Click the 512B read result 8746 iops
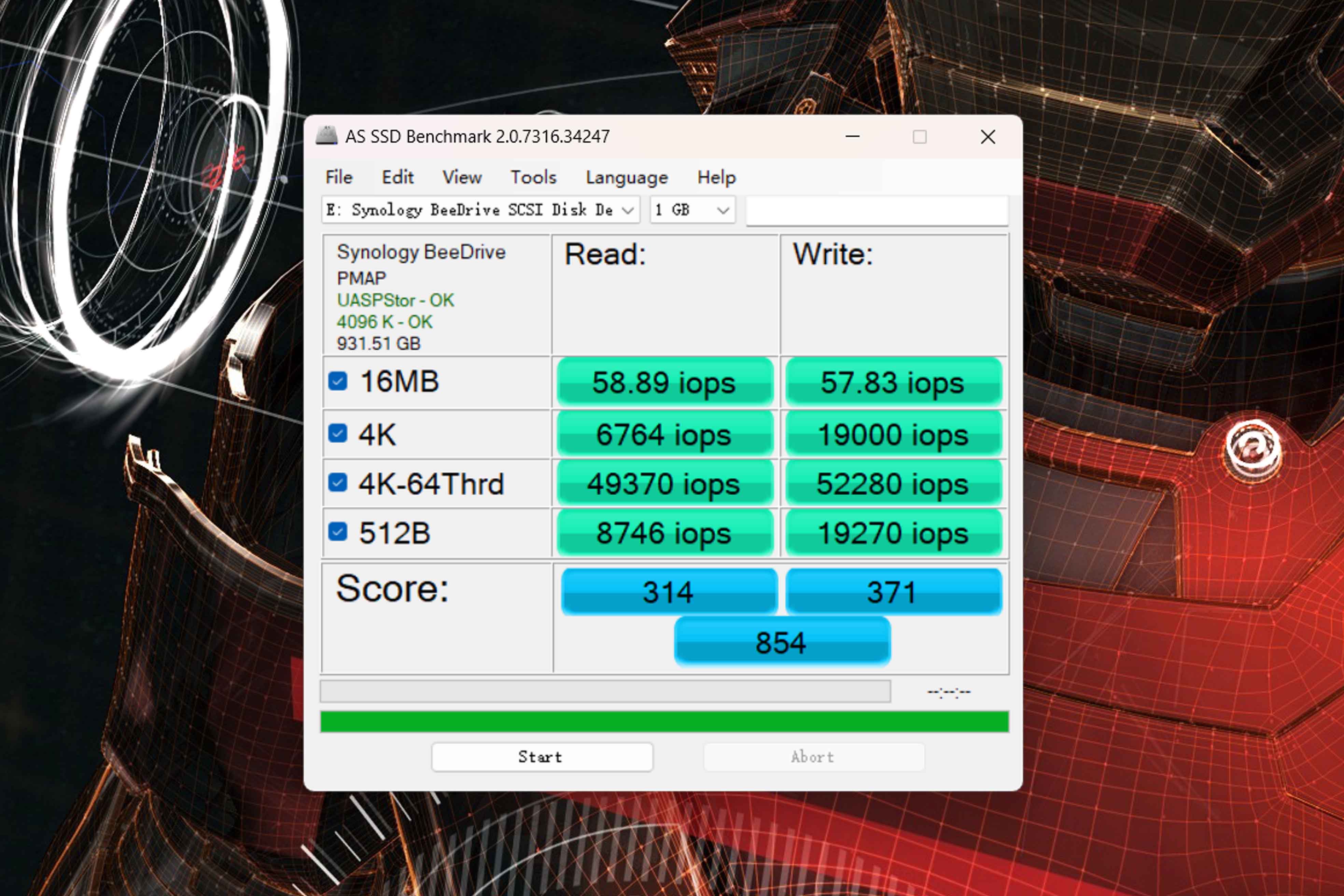 665,533
